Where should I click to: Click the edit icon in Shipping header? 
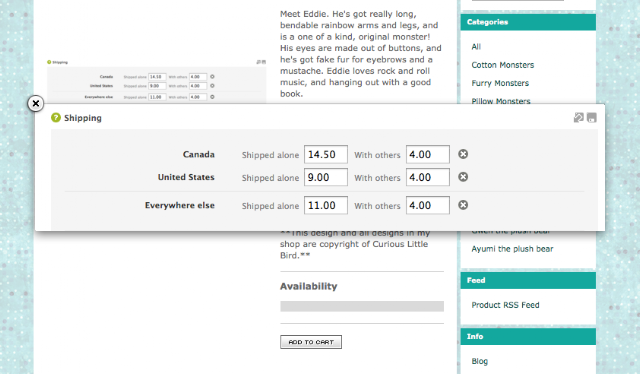click(x=578, y=118)
